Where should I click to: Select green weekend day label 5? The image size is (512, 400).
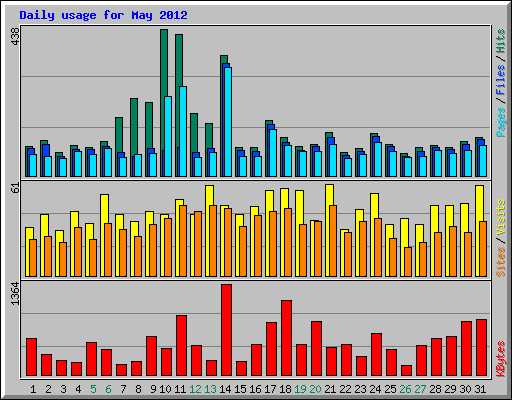tap(93, 389)
